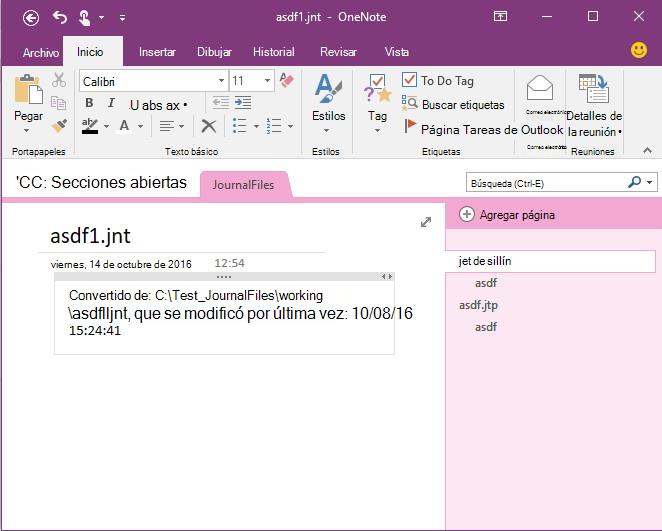Apply numbered list
Screen dimensions: 662x531
(274, 126)
